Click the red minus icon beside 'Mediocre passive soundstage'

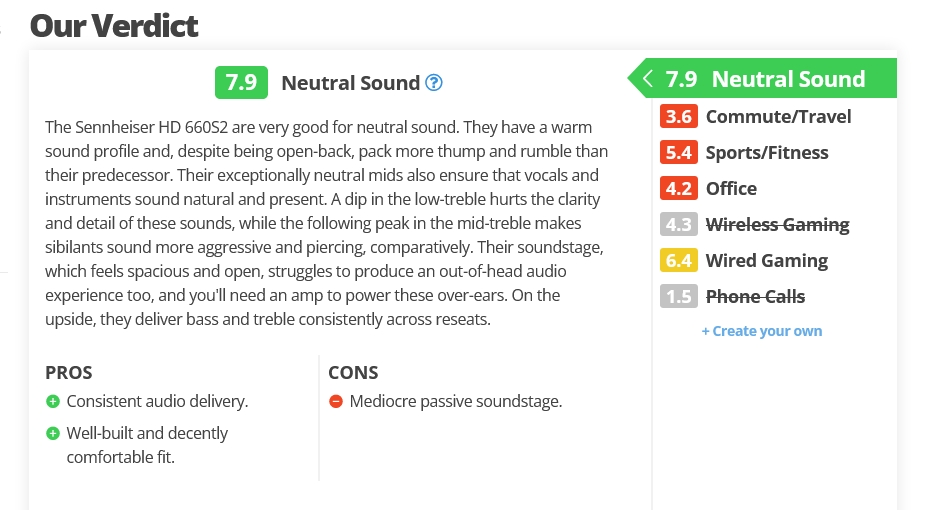click(x=336, y=402)
